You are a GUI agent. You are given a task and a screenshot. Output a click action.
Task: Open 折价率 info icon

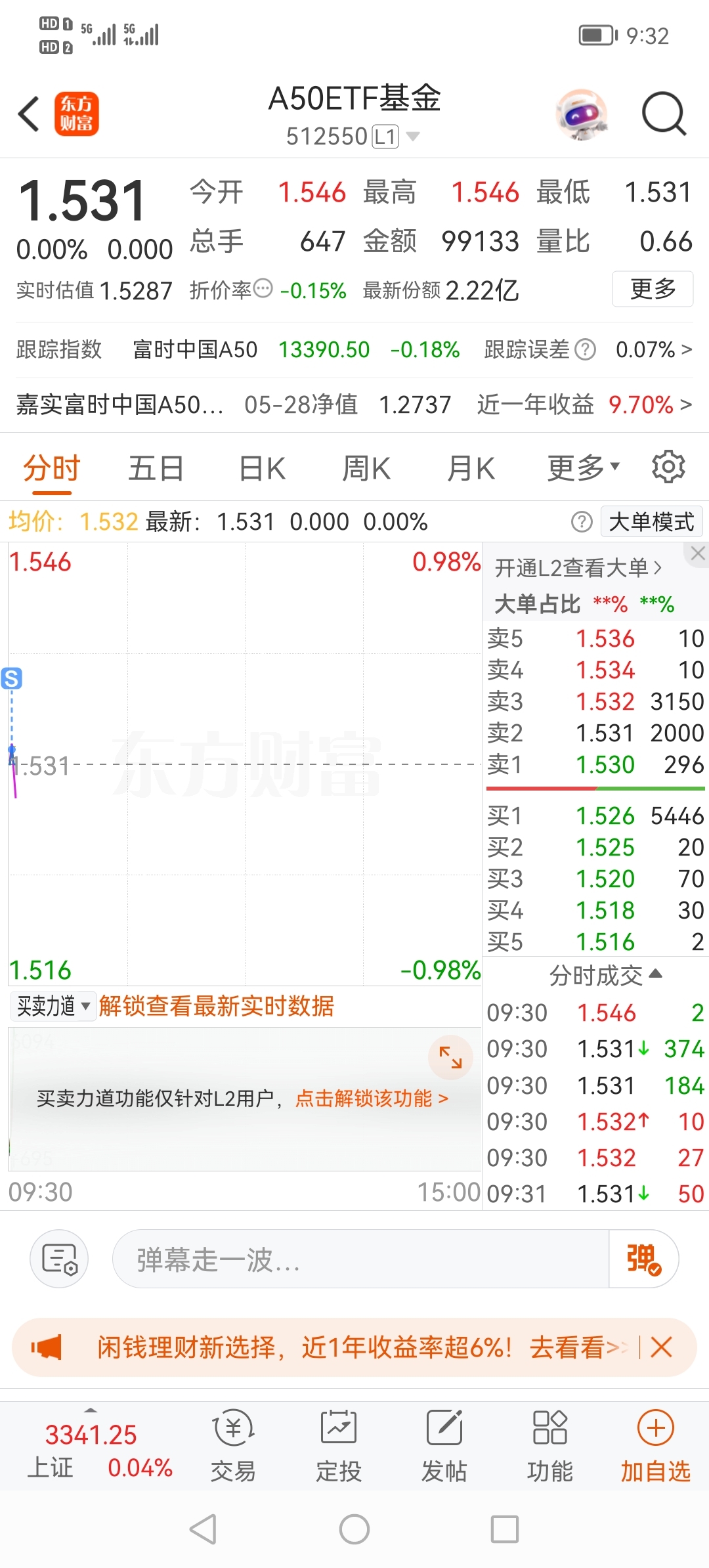click(x=263, y=289)
